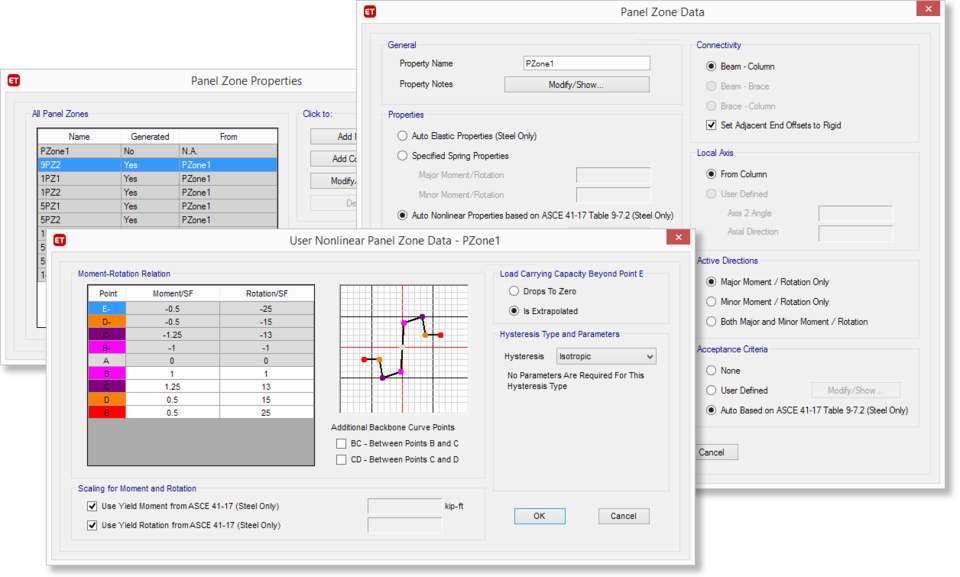The image size is (960, 577).
Task: Click ETABS icon in Panel Zone Data title bar
Action: [x=370, y=12]
